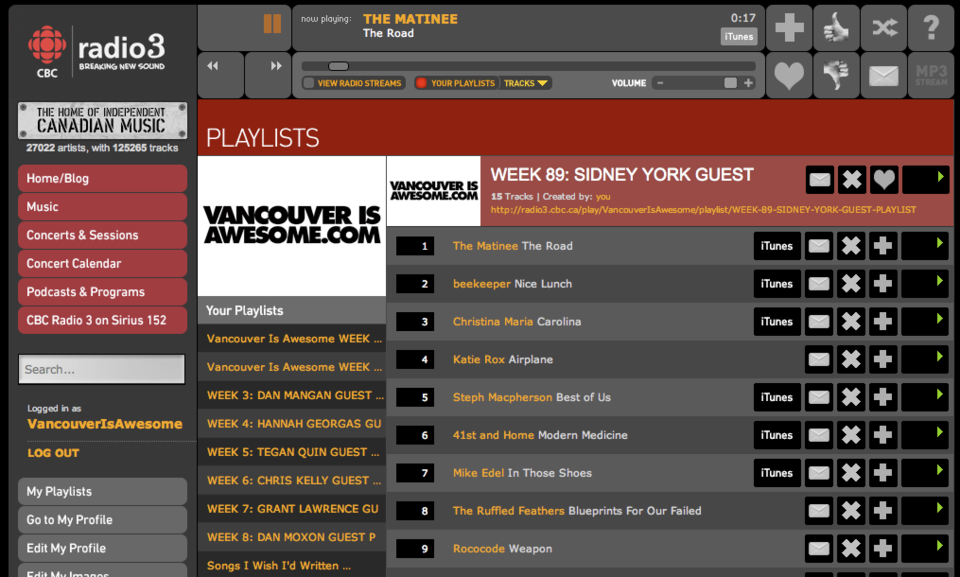Skip back to previous track

point(213,66)
